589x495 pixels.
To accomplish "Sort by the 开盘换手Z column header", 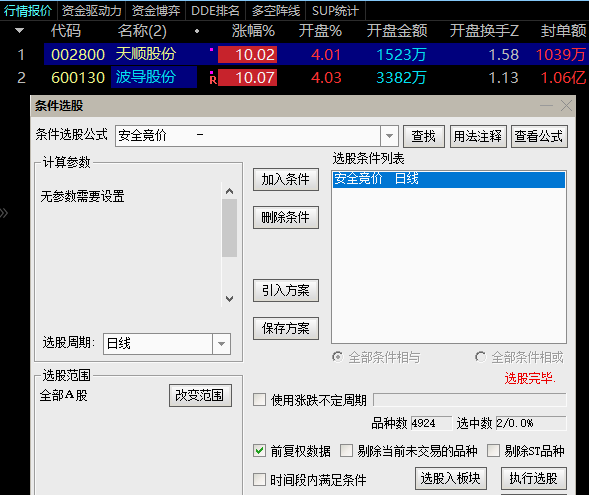I will click(x=484, y=31).
